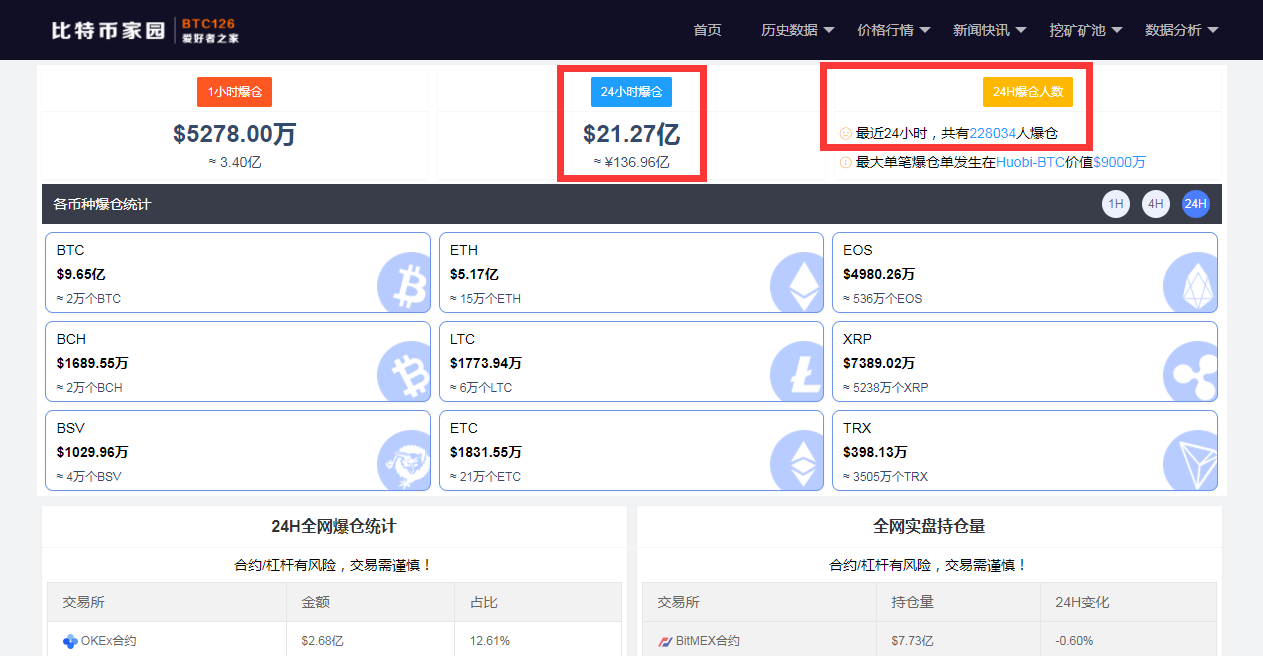Click the Litecoin icon in LTC card

(798, 371)
